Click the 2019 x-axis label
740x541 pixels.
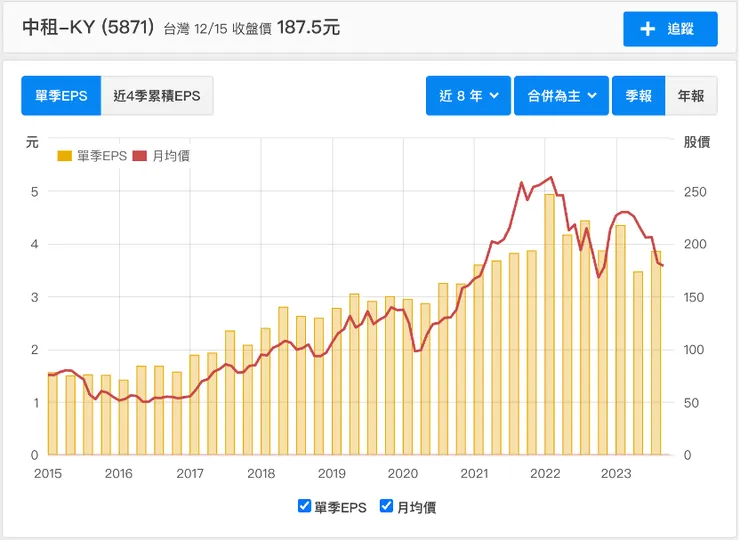(x=332, y=473)
